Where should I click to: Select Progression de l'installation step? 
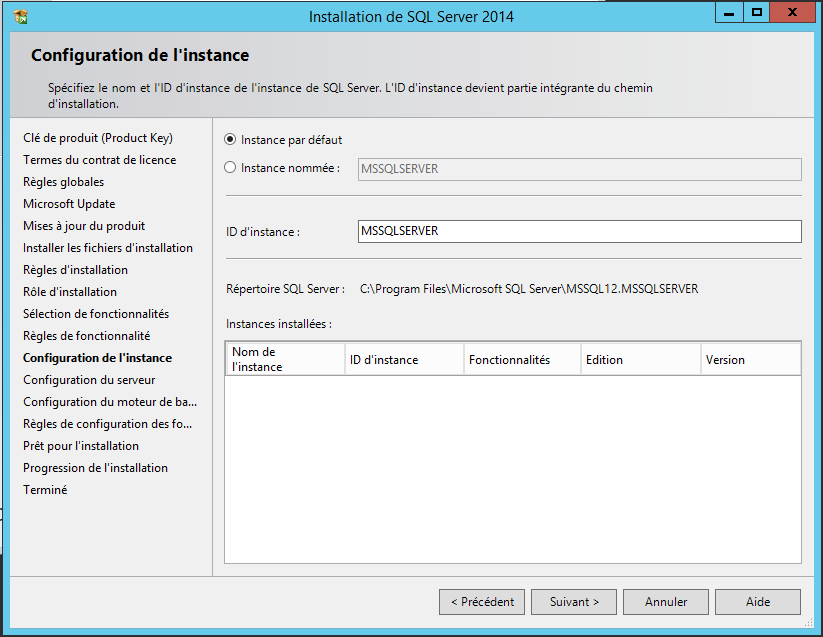click(96, 469)
